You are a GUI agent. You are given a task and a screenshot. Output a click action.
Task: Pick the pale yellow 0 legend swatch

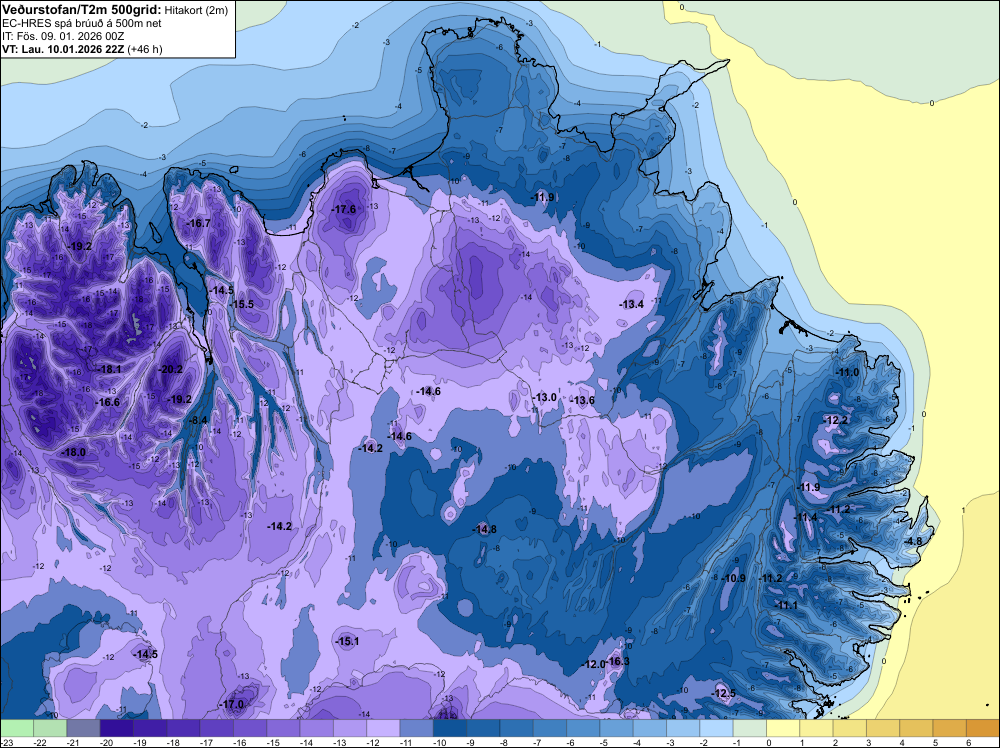pos(783,728)
